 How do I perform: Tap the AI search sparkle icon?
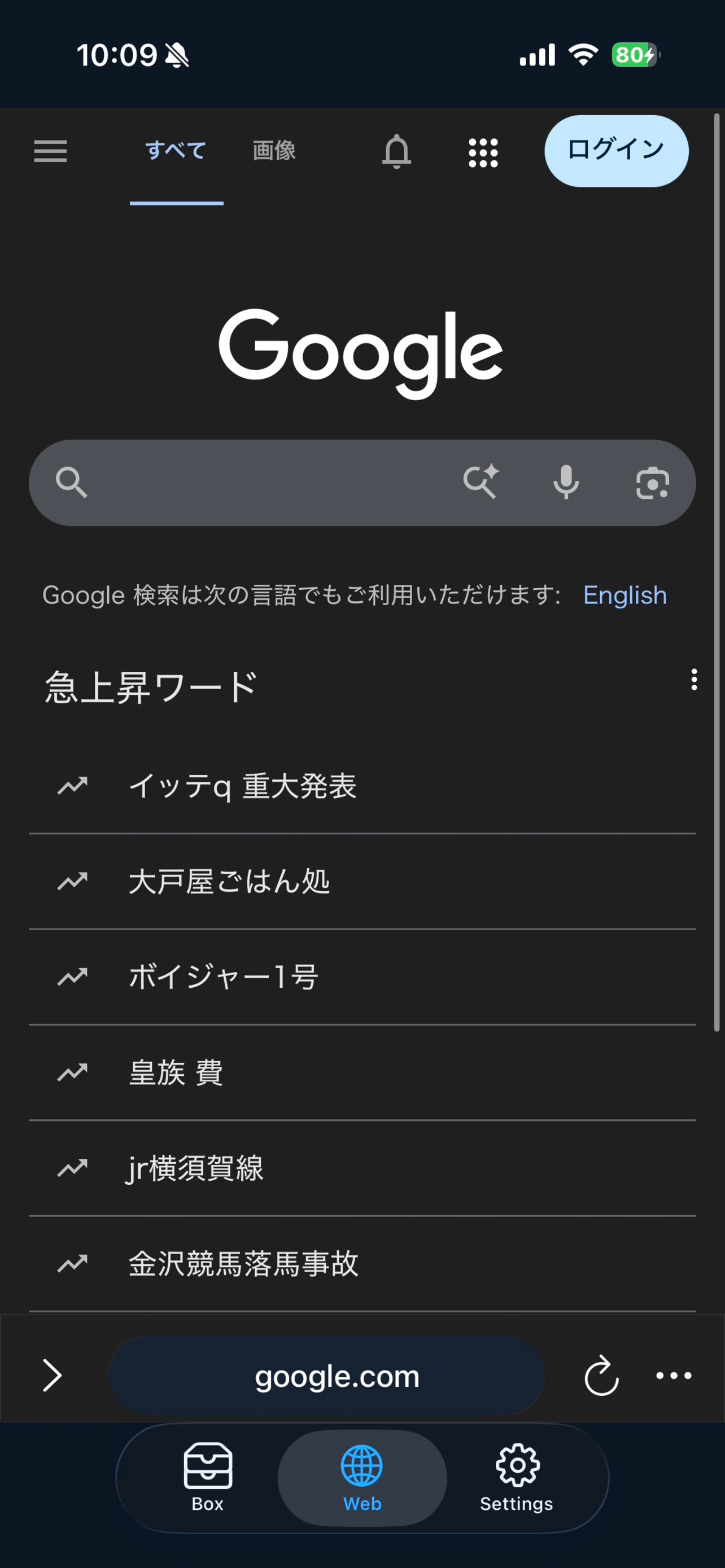pyautogui.click(x=481, y=482)
